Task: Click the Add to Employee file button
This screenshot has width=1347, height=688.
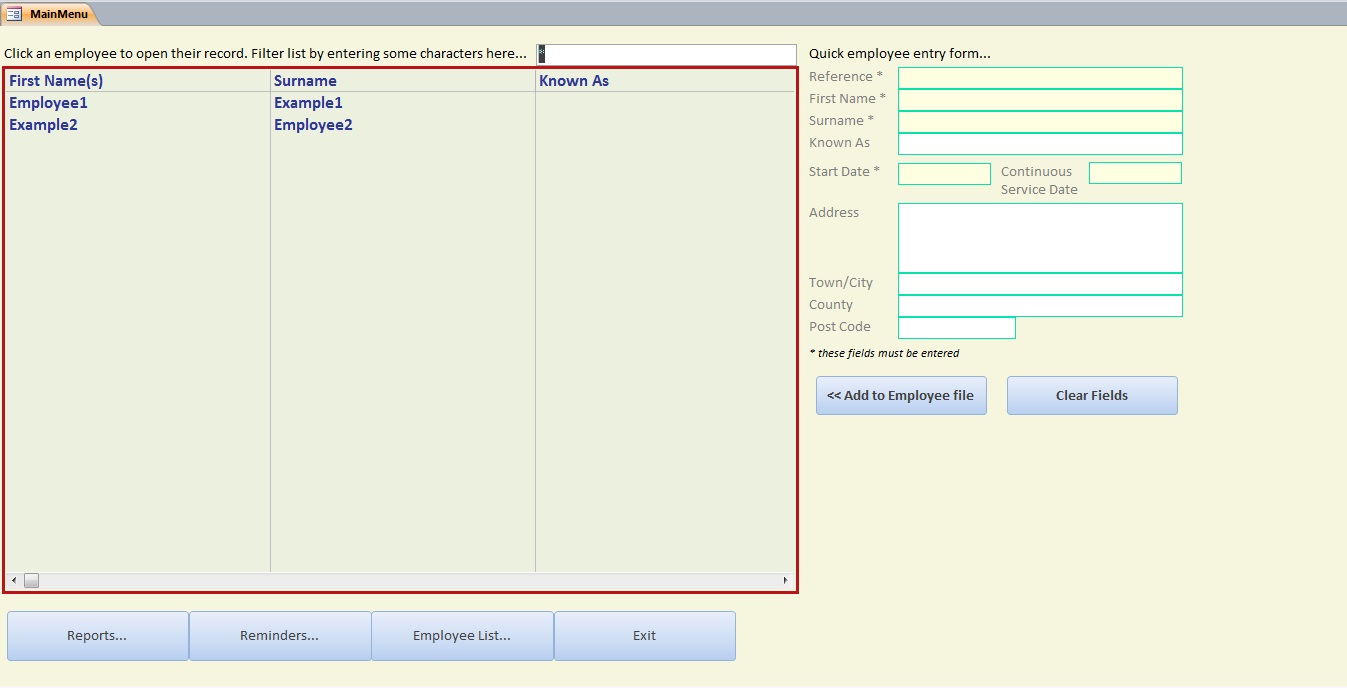Action: point(901,396)
